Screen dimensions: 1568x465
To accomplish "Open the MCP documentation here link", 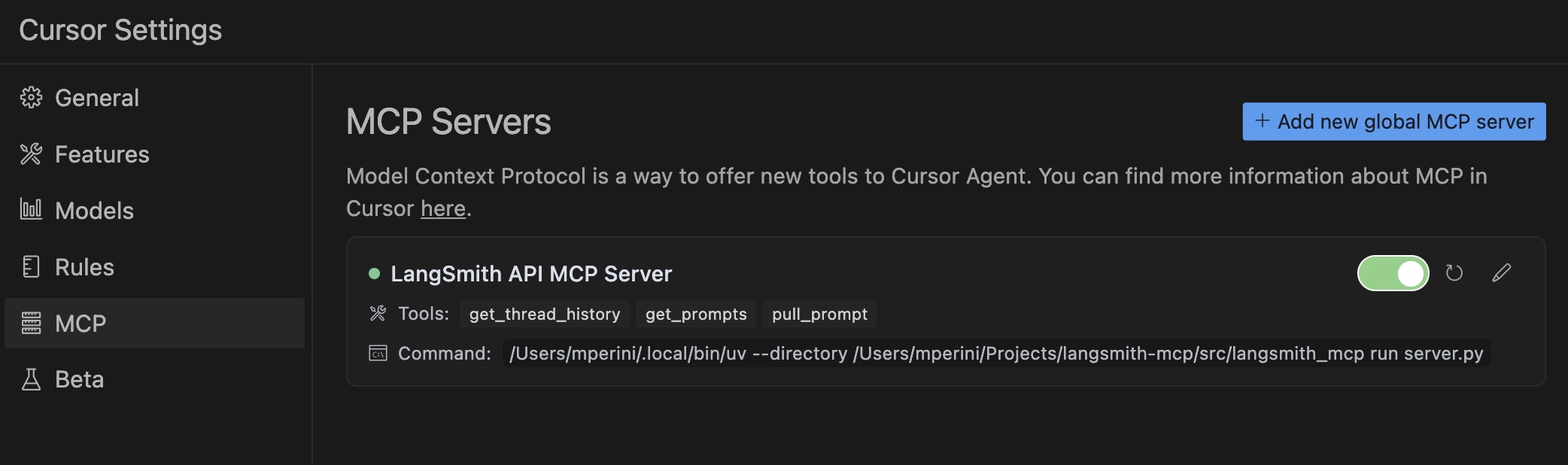I will coord(442,208).
